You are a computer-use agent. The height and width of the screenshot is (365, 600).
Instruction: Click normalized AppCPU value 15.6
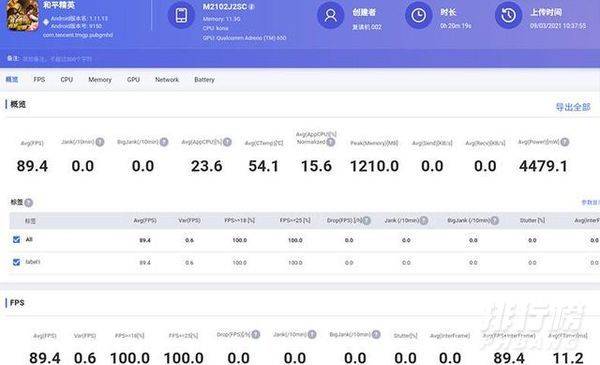point(316,166)
